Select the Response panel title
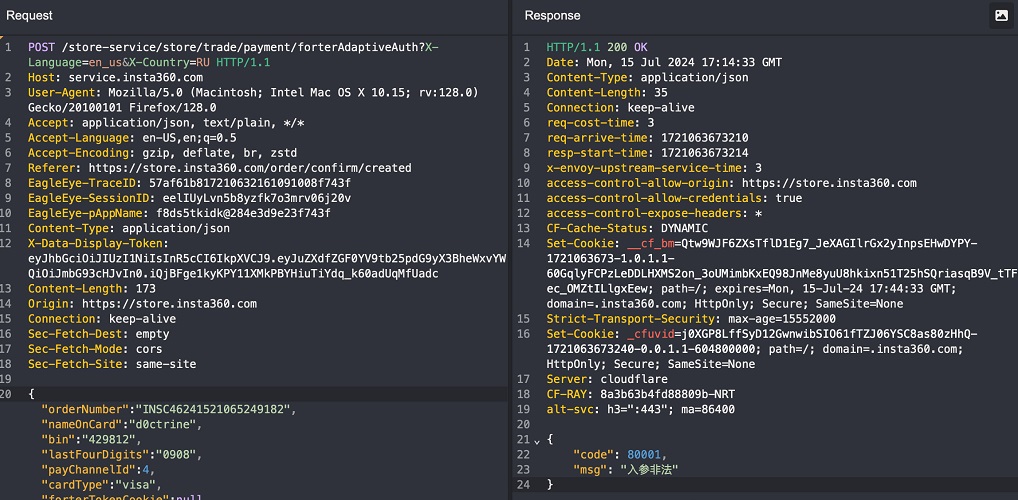This screenshot has width=1018, height=500. 552,15
